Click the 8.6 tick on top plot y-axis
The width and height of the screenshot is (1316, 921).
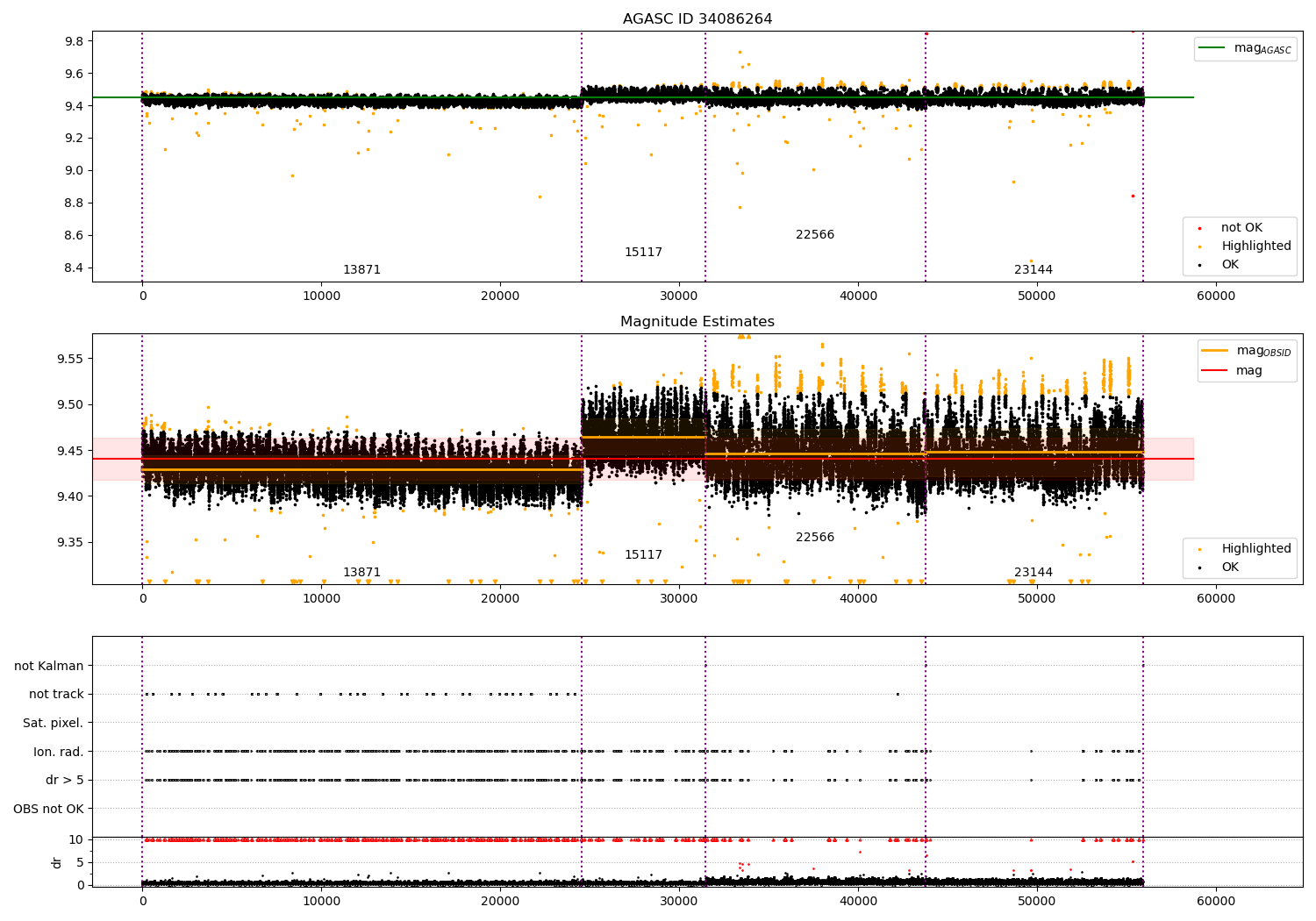coord(74,235)
